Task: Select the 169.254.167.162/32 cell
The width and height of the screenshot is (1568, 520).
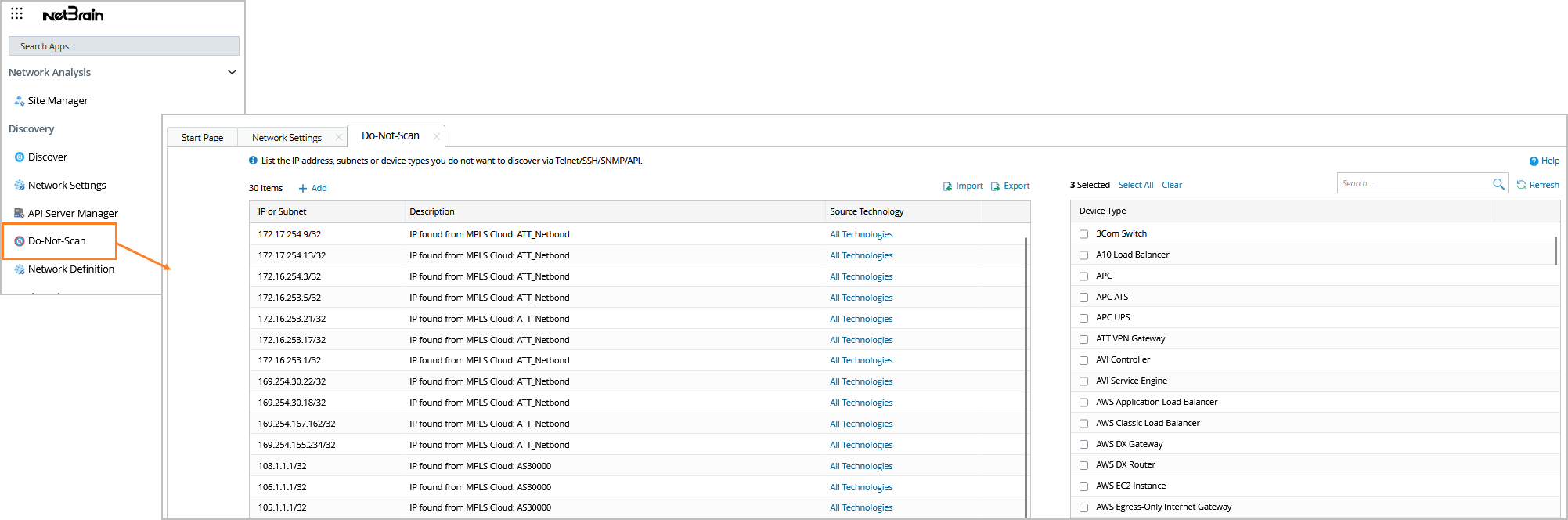Action: coord(297,424)
